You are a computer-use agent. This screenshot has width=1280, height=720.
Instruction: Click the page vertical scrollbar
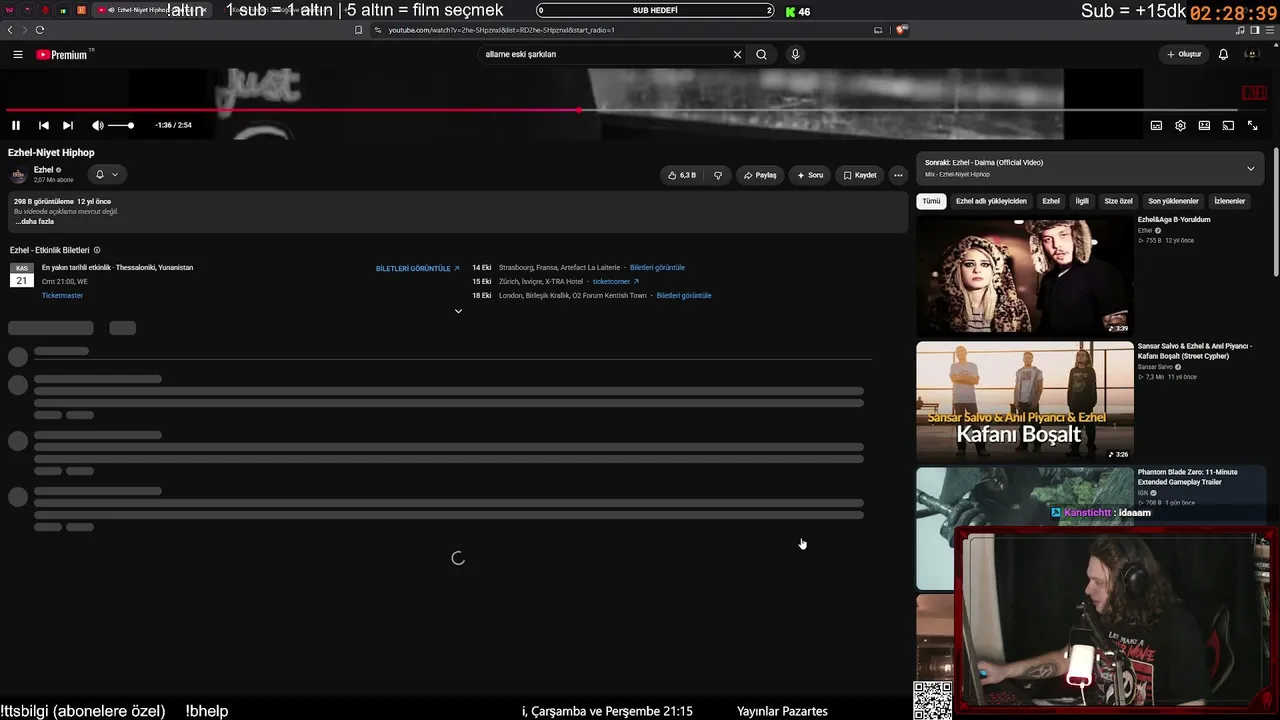(x=1276, y=212)
